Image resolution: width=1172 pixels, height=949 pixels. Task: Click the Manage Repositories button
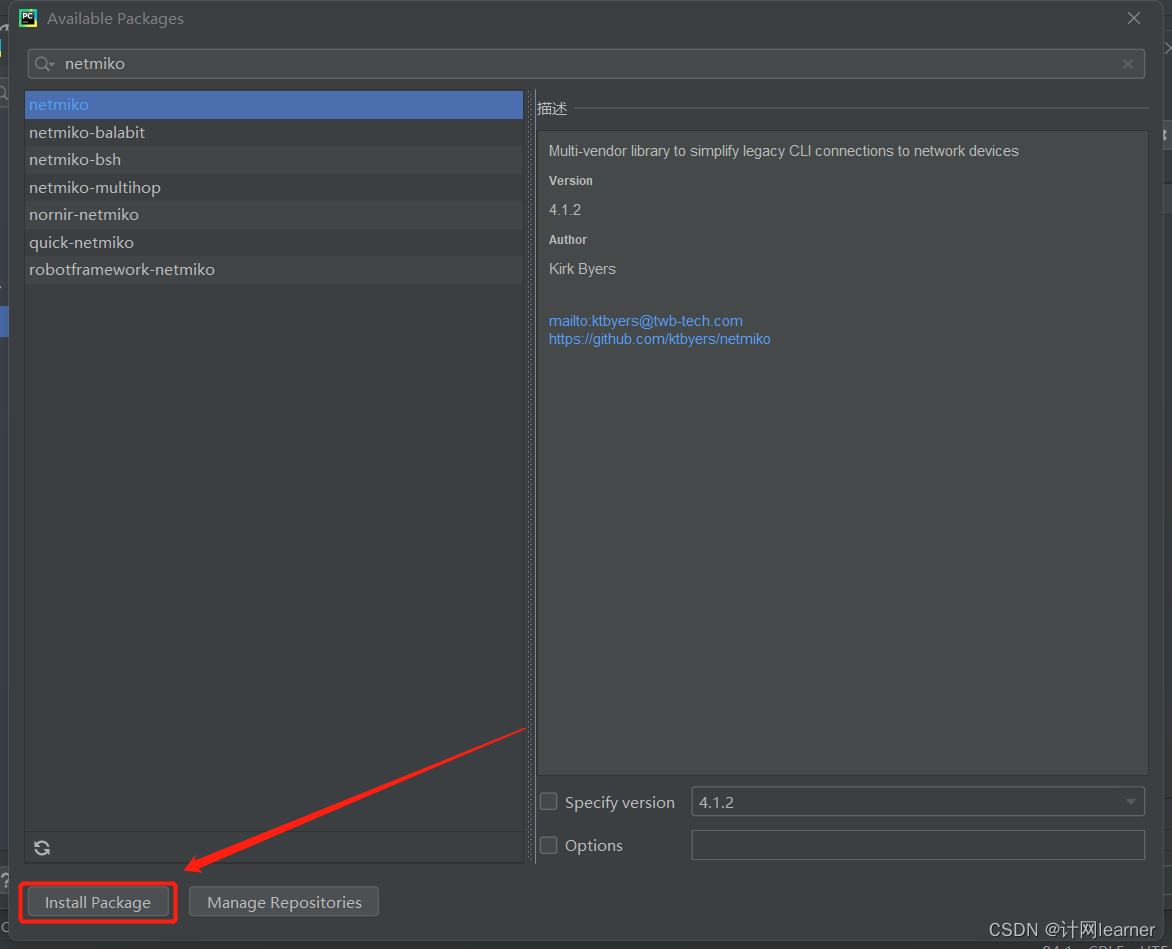[x=284, y=902]
